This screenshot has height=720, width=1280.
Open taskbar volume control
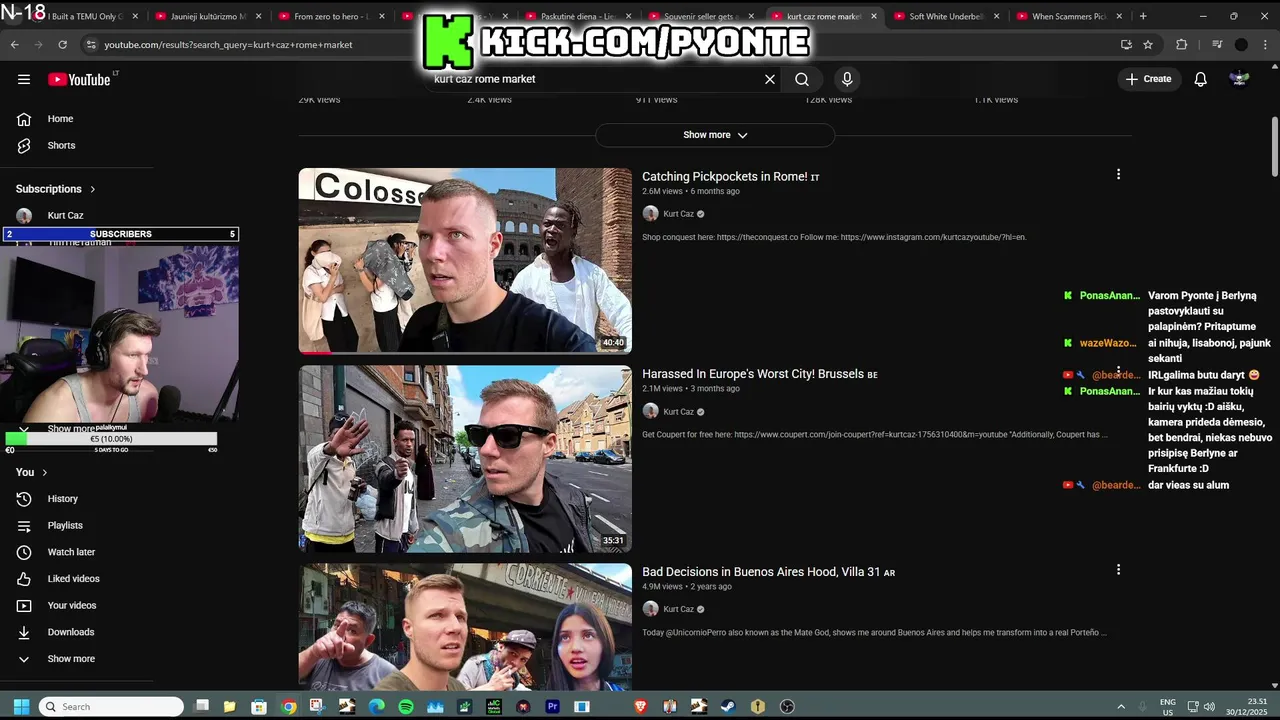pos(1210,707)
